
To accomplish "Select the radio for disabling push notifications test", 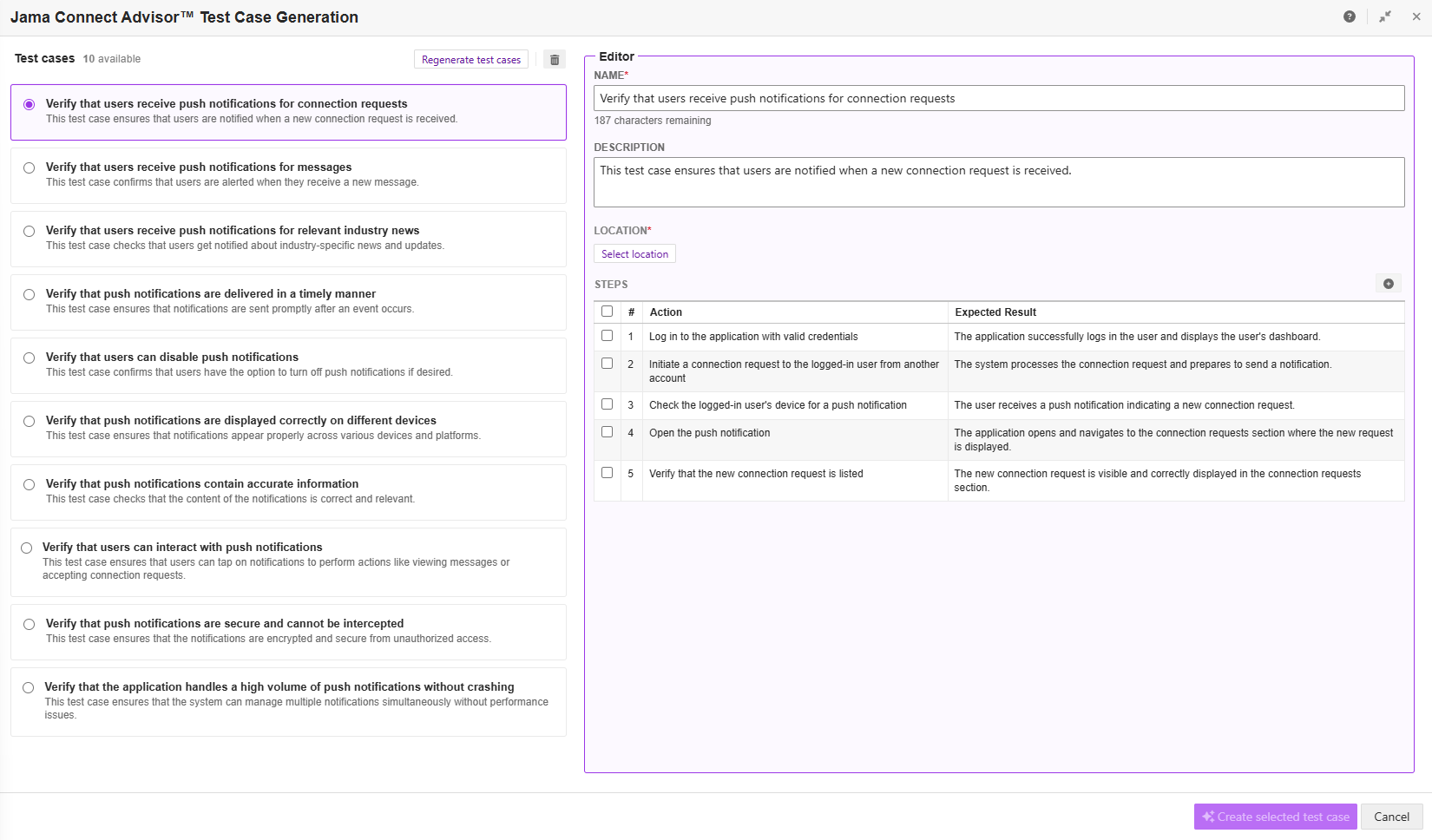I will (x=29, y=358).
